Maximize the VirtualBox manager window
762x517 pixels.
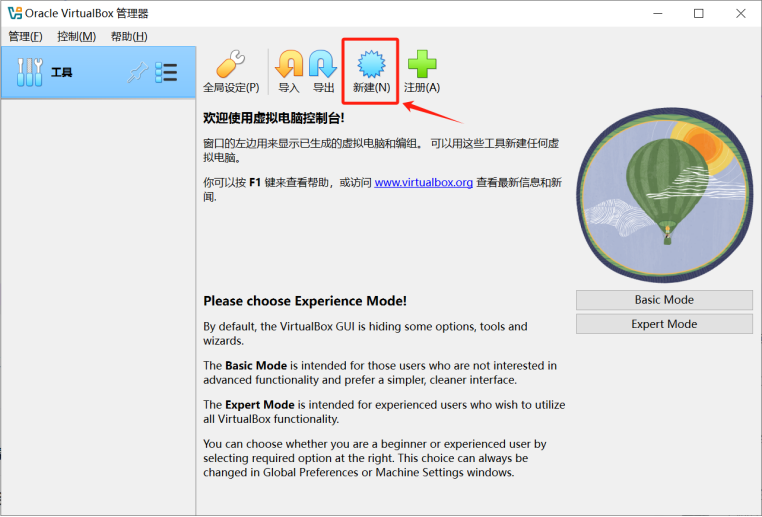click(x=698, y=13)
